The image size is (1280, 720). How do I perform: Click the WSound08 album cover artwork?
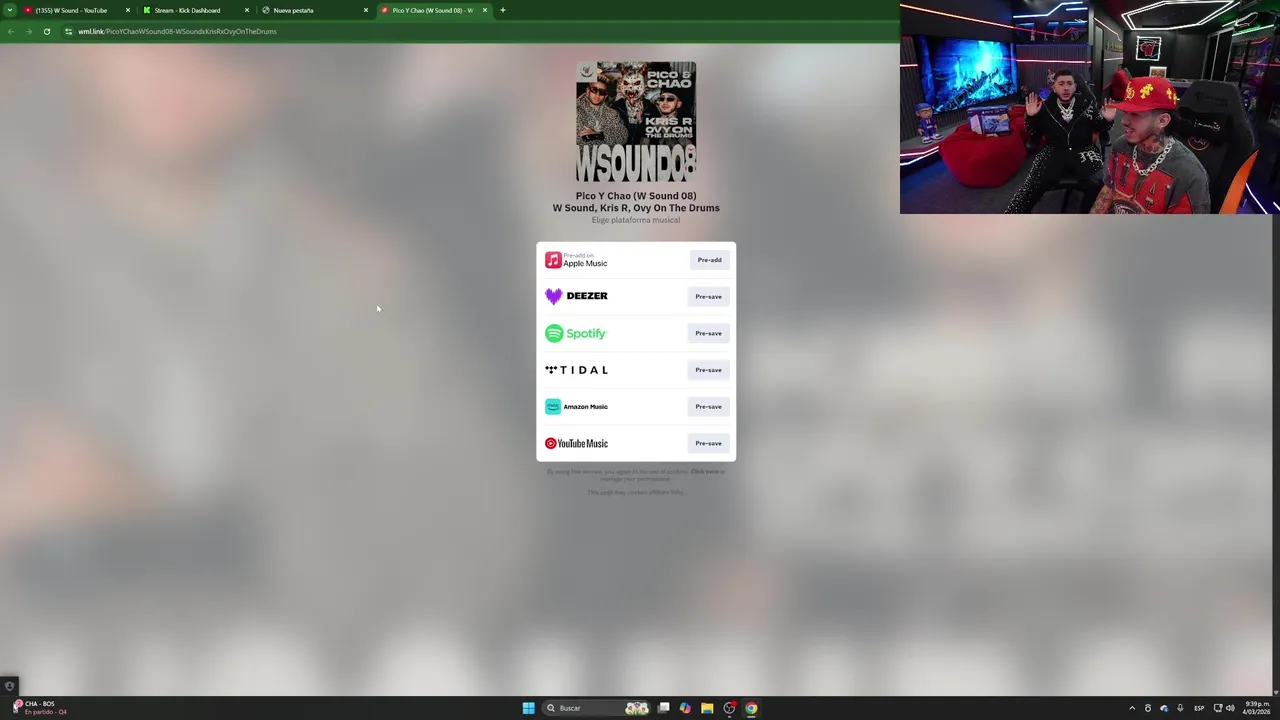636,122
